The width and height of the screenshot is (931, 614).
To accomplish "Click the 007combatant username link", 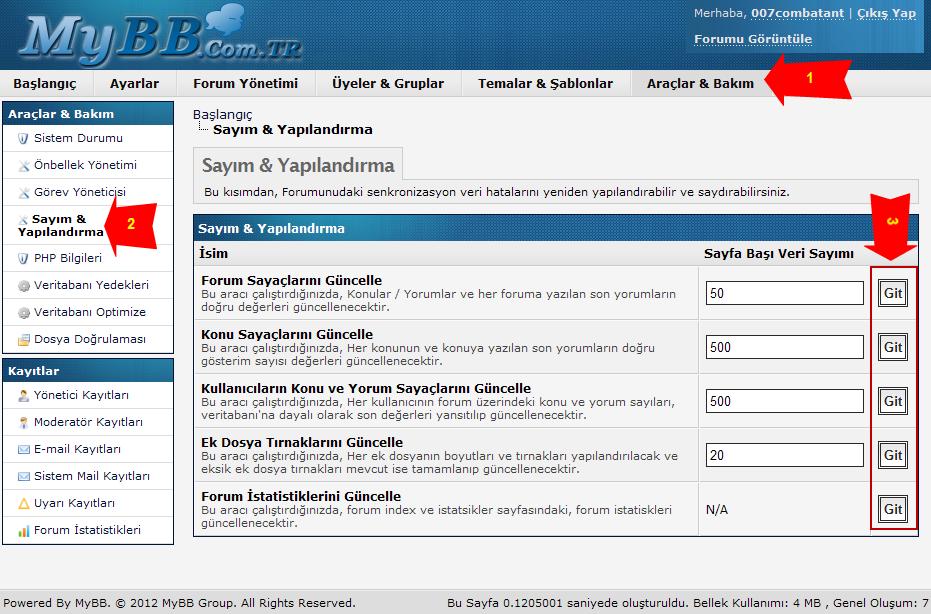I will [x=797, y=13].
